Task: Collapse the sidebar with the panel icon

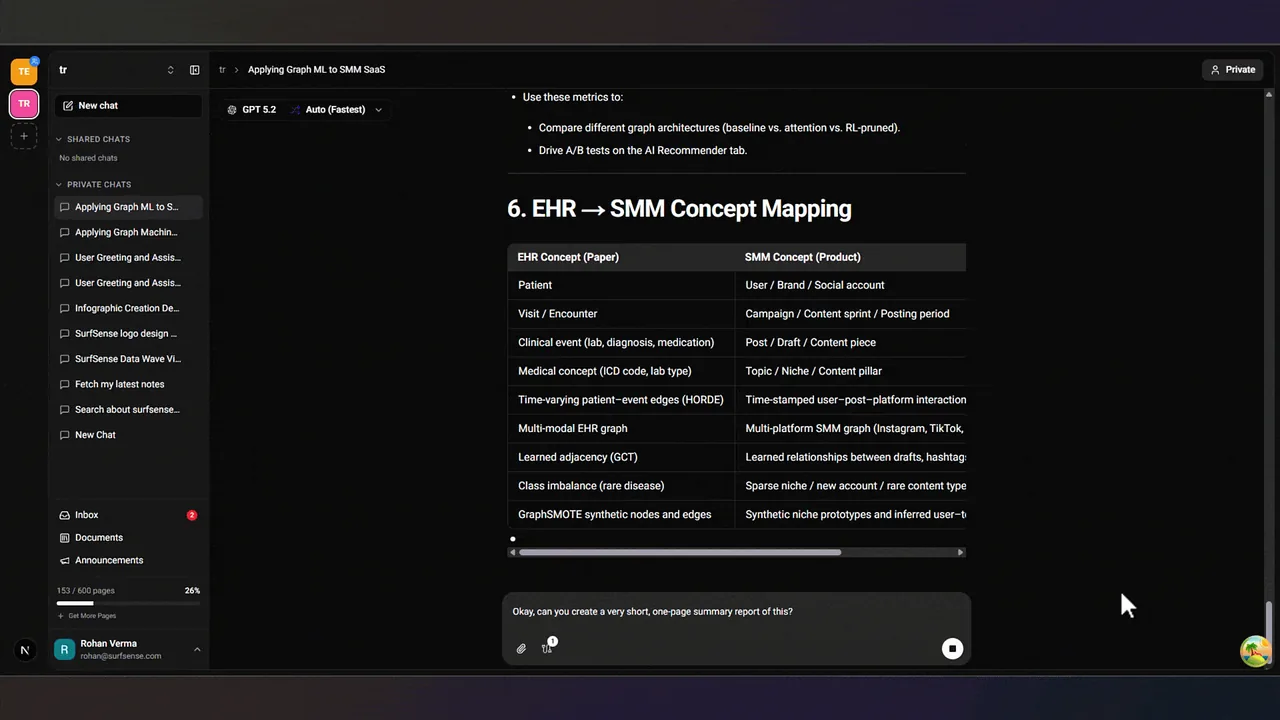Action: [x=194, y=70]
